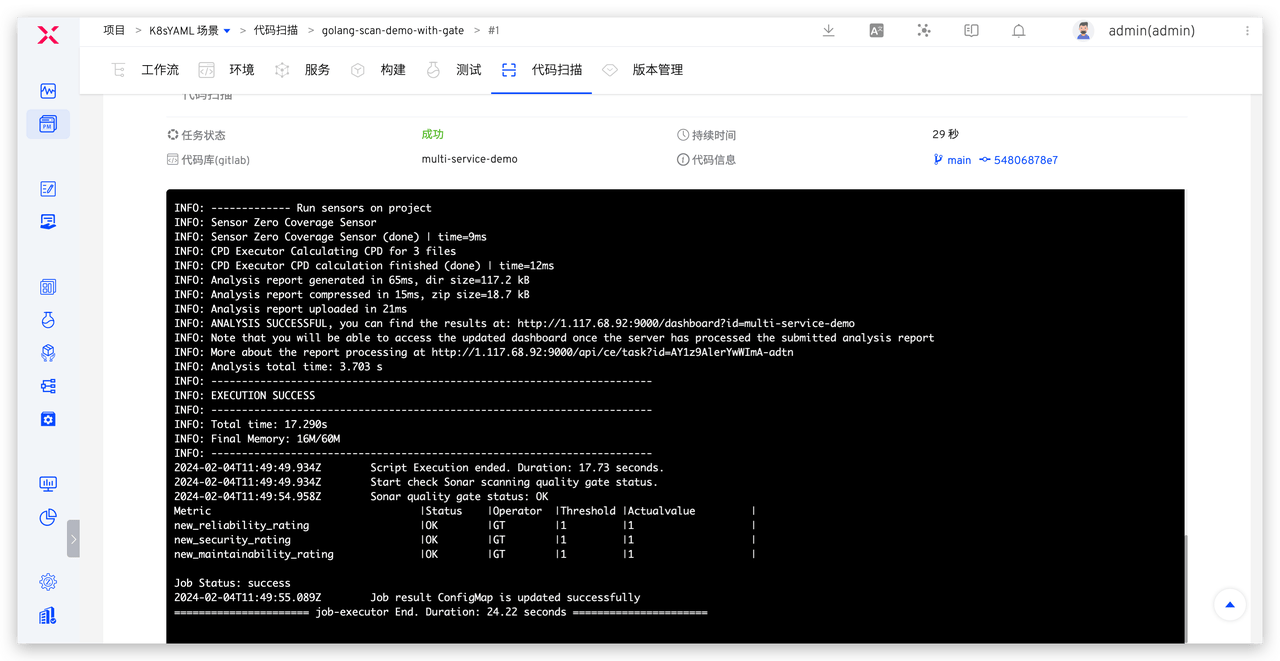Open commit 54806878e7 link
This screenshot has height=661, width=1280.
[x=1025, y=160]
